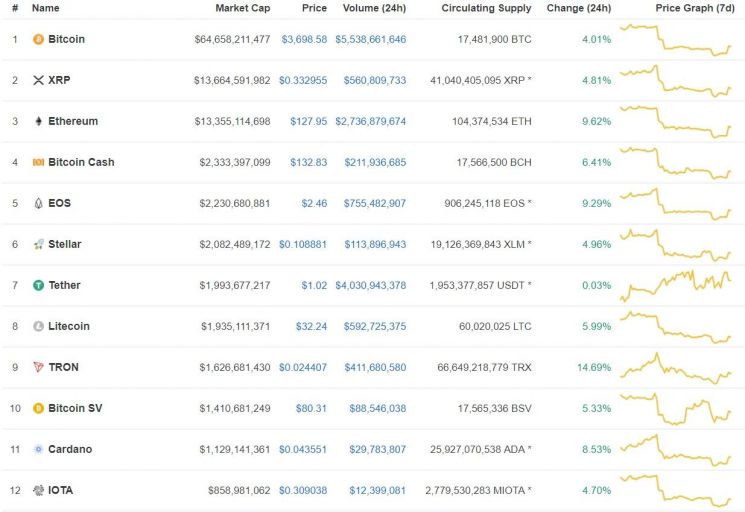Click the Cardano logo icon
Viewport: 745px width, 512px height.
point(38,449)
